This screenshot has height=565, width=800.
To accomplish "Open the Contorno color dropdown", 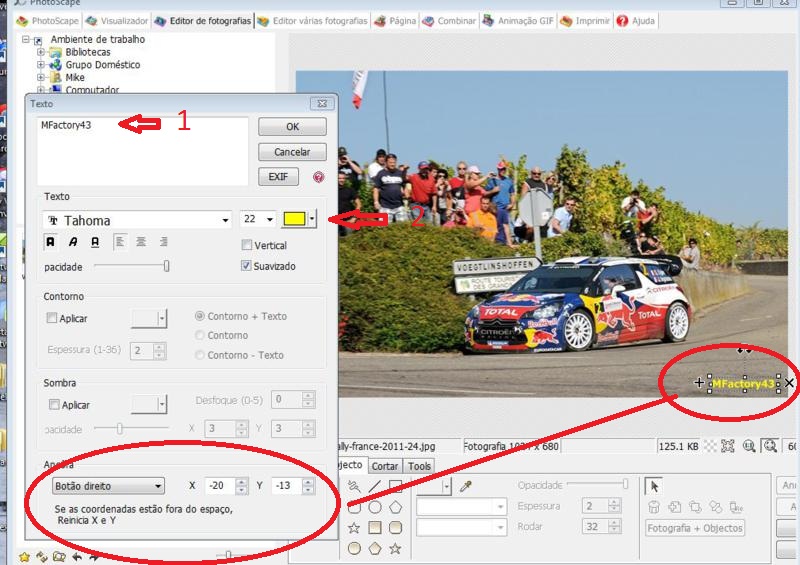I will click(162, 318).
